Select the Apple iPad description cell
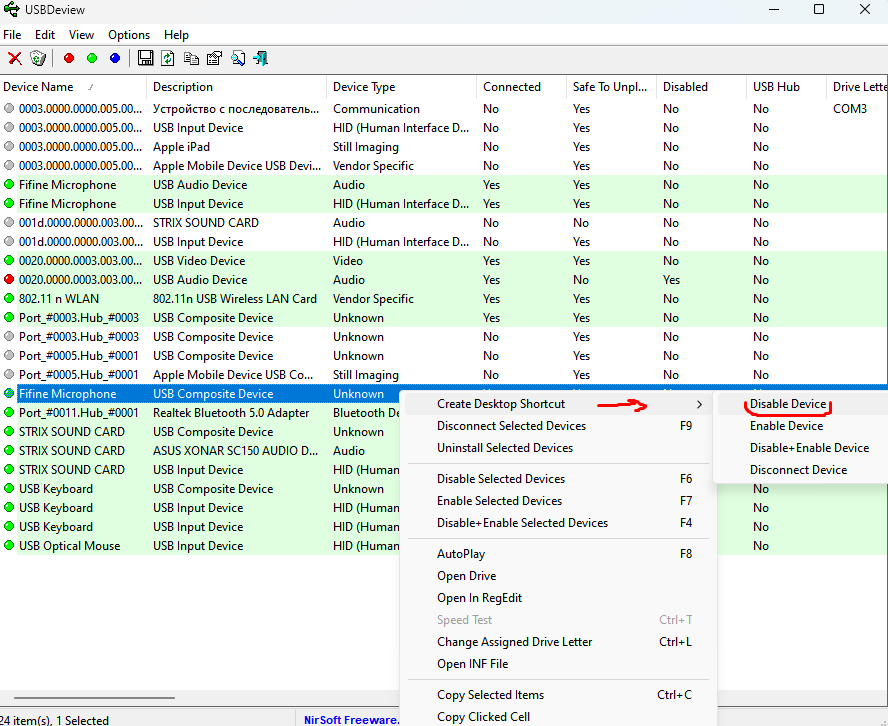Screen dimensions: 888x726 (x=181, y=147)
